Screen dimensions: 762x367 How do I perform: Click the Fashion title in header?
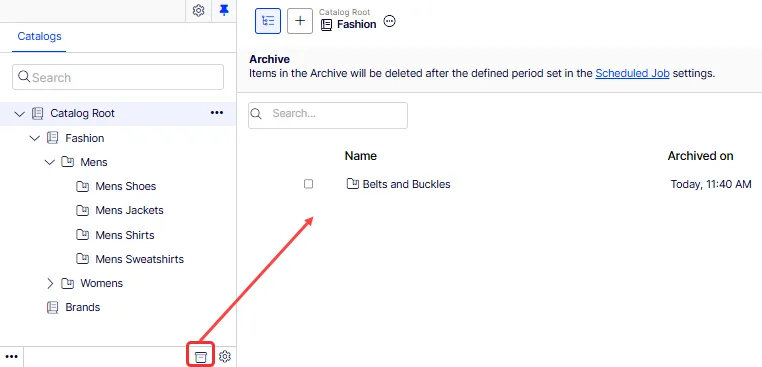pyautogui.click(x=357, y=24)
